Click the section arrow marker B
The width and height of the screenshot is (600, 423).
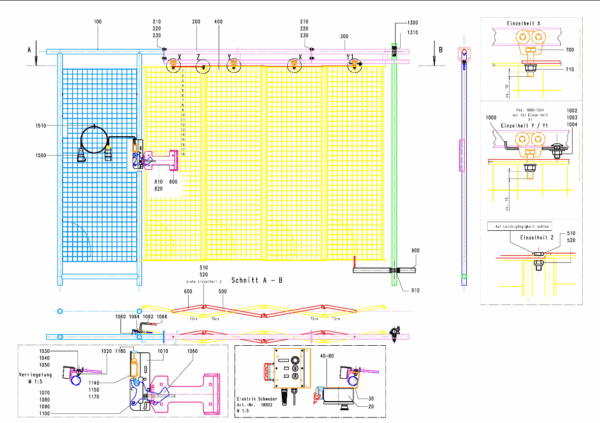tap(439, 48)
